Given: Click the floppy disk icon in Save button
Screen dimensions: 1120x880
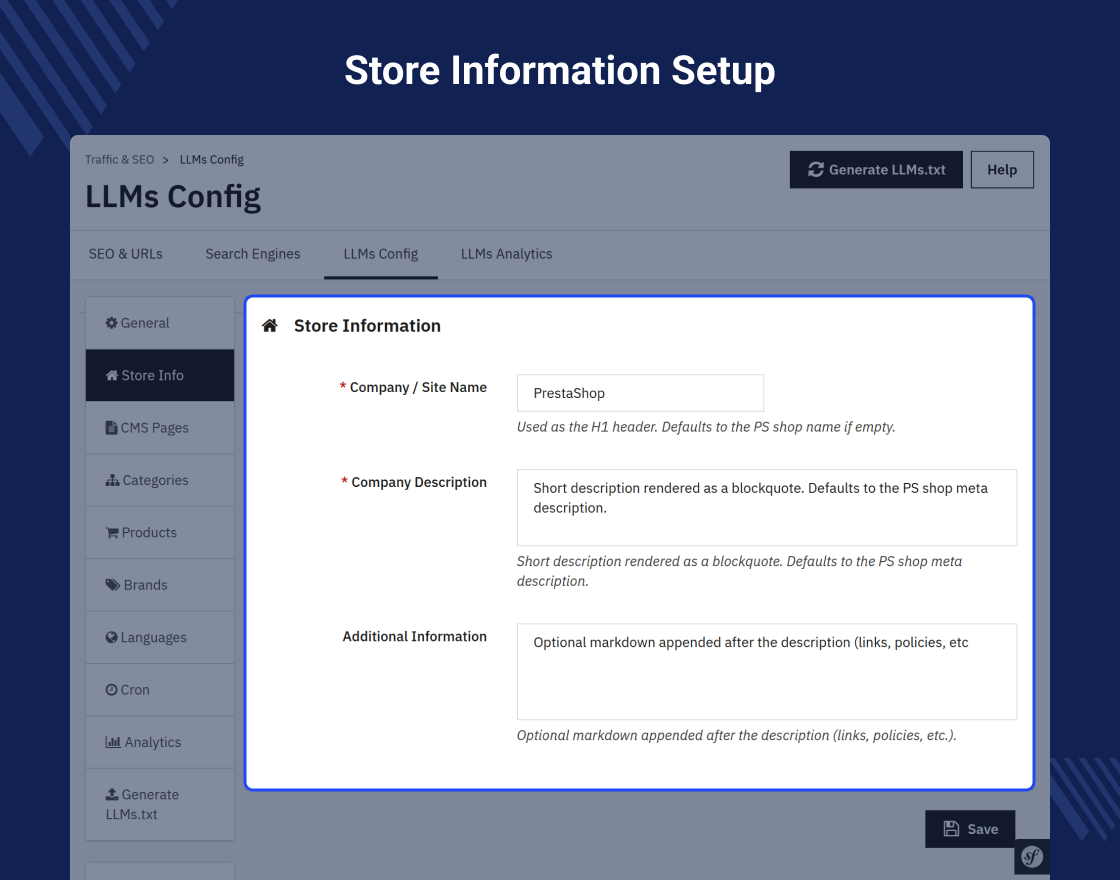Looking at the screenshot, I should (x=951, y=829).
